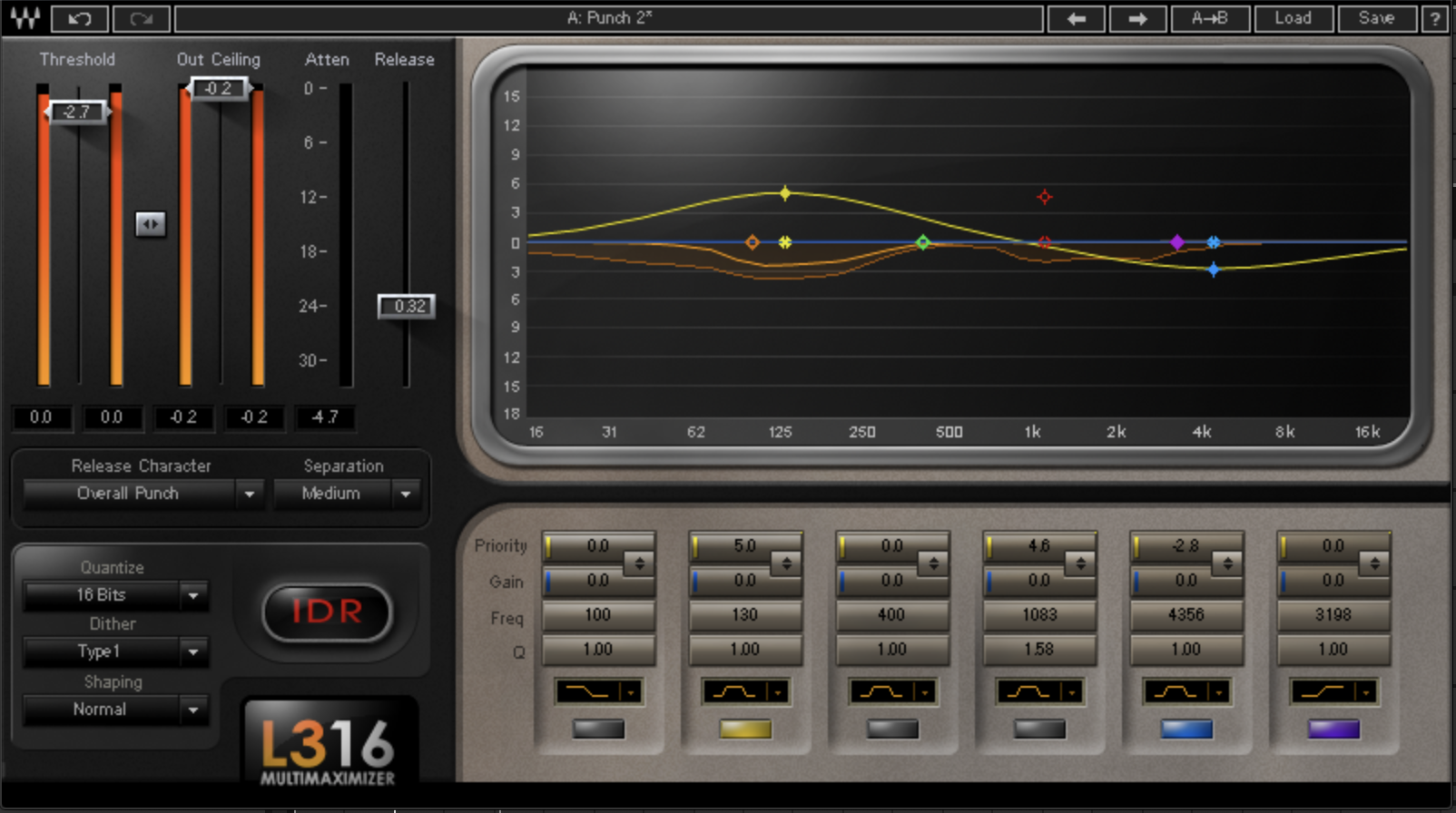Select the yellow EQ node on curve peak
The height and width of the screenshot is (813, 1456).
pyautogui.click(x=785, y=193)
